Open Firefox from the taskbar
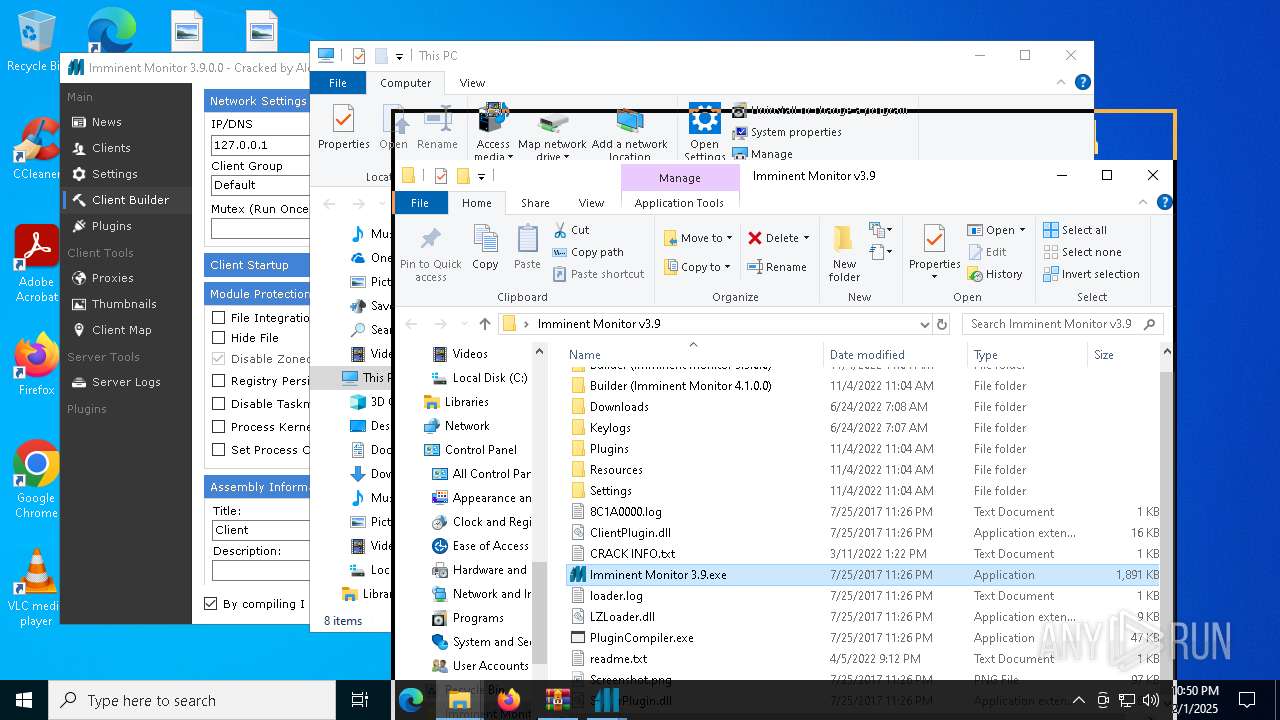 509,700
